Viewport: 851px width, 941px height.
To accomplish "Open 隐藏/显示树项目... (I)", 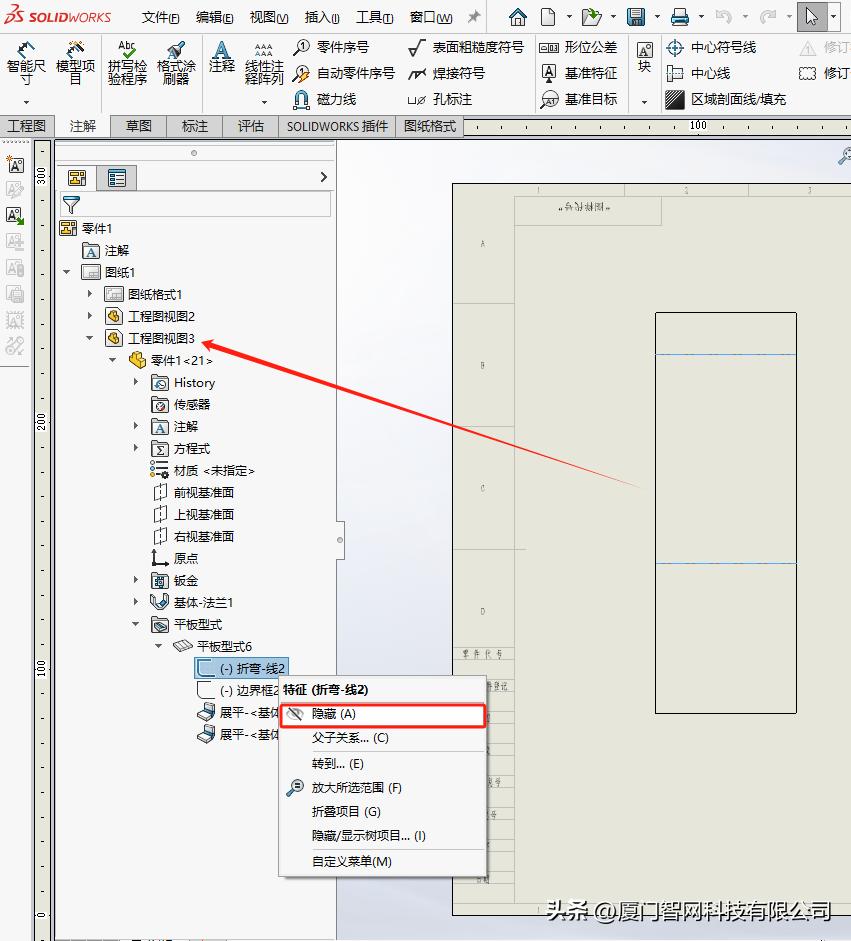I will [383, 835].
